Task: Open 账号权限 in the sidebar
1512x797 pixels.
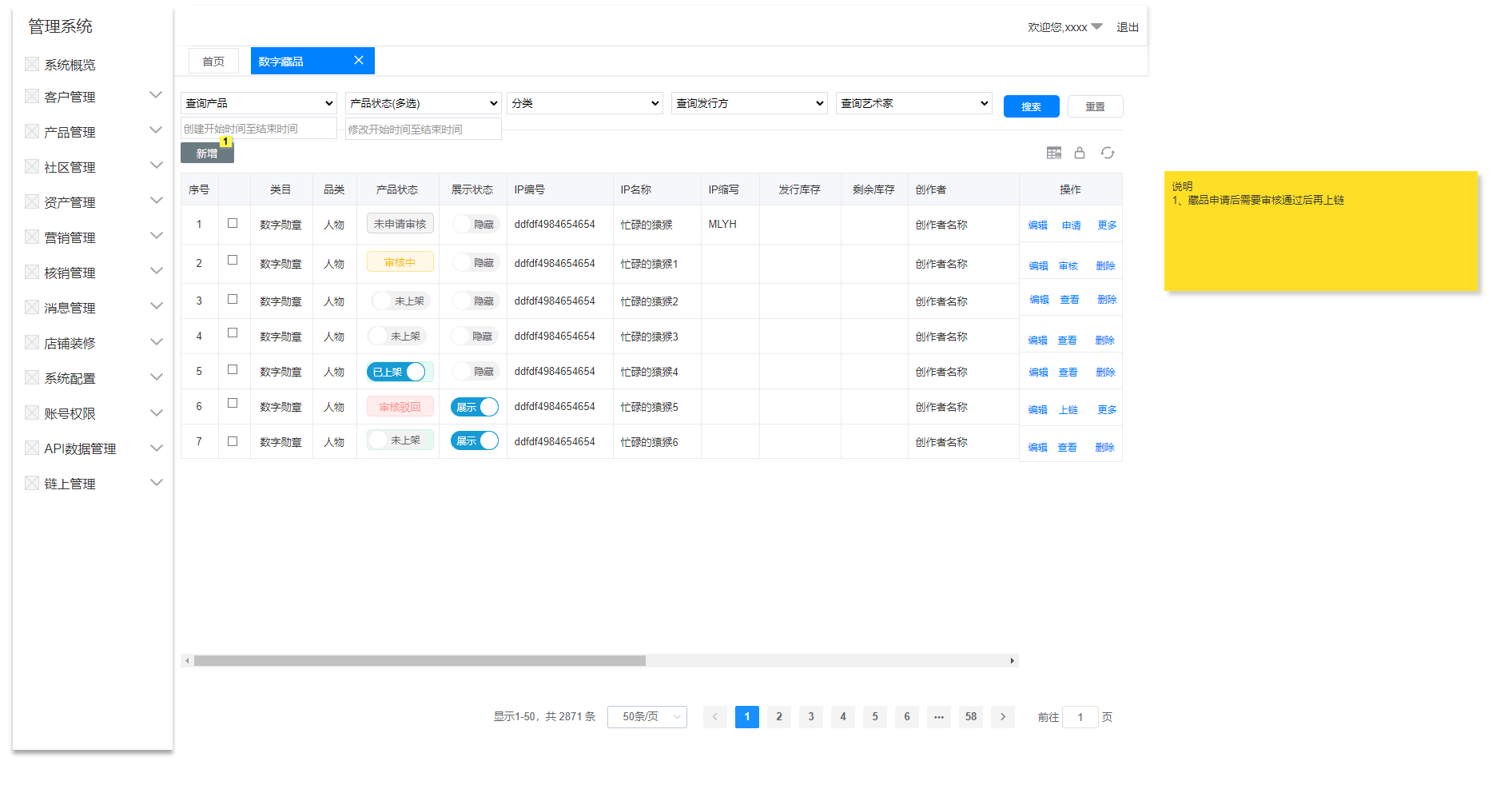Action: pos(70,413)
